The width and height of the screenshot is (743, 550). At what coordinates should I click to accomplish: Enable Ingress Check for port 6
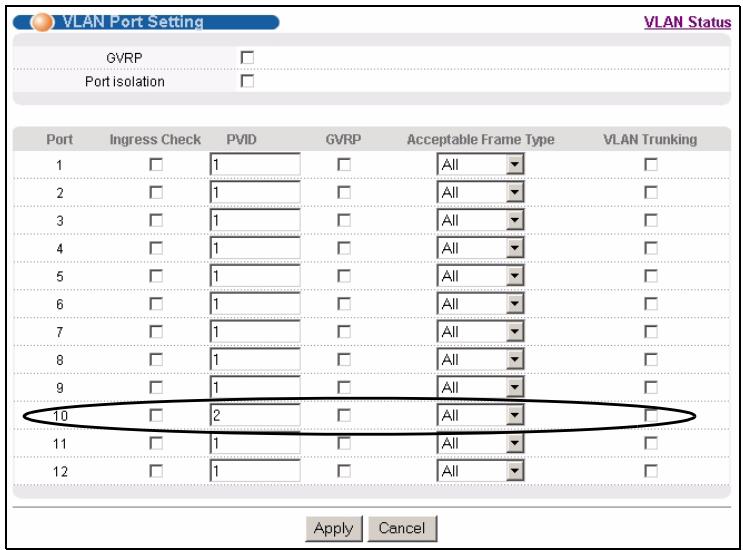coord(156,304)
